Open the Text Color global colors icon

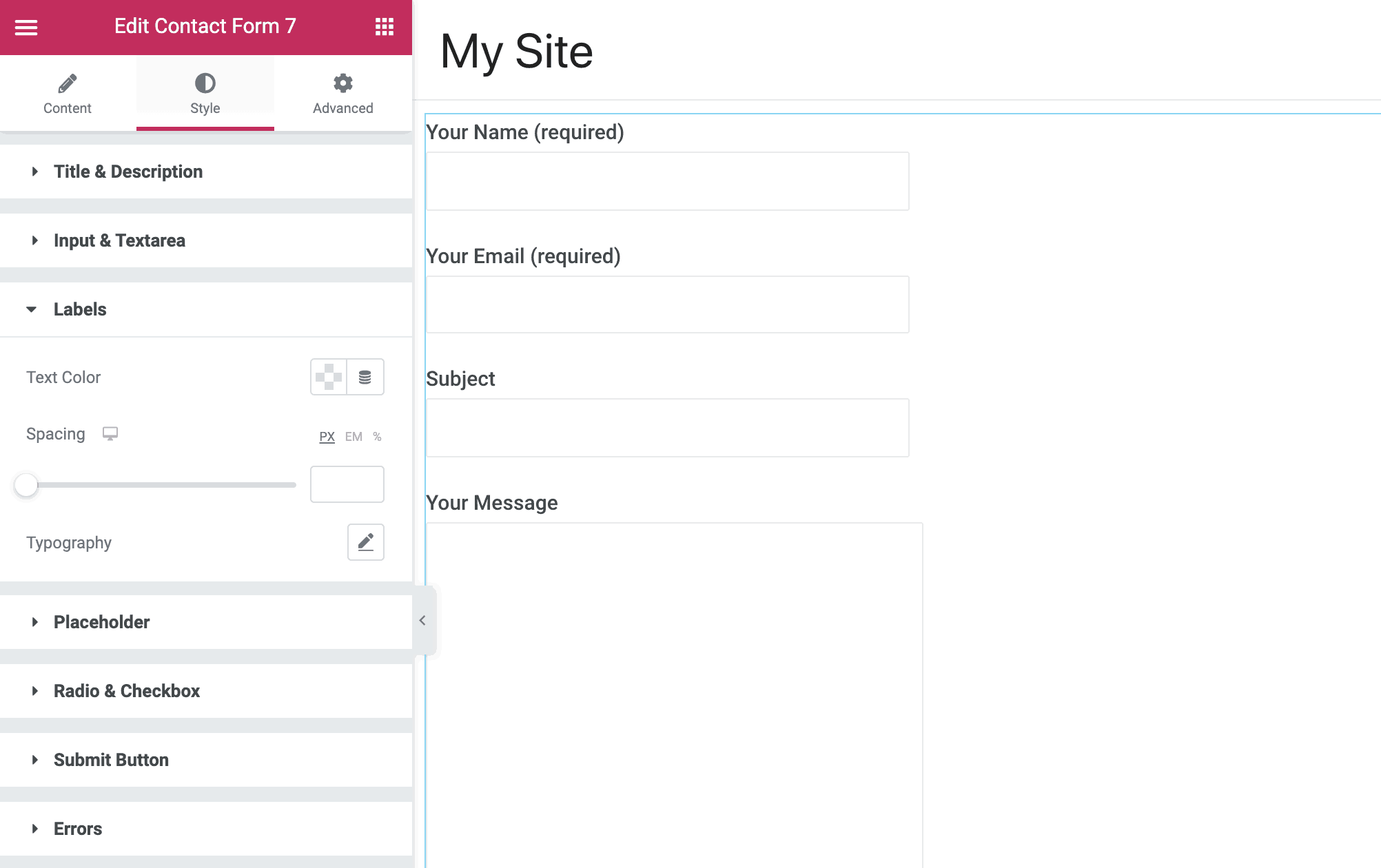coord(365,377)
